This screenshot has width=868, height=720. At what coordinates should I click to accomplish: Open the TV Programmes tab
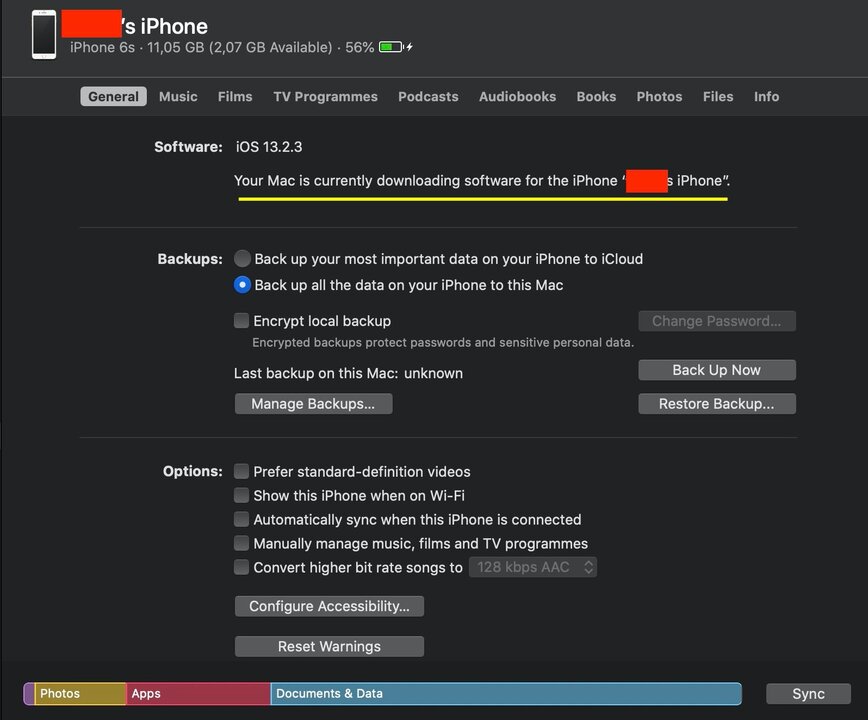tap(326, 96)
